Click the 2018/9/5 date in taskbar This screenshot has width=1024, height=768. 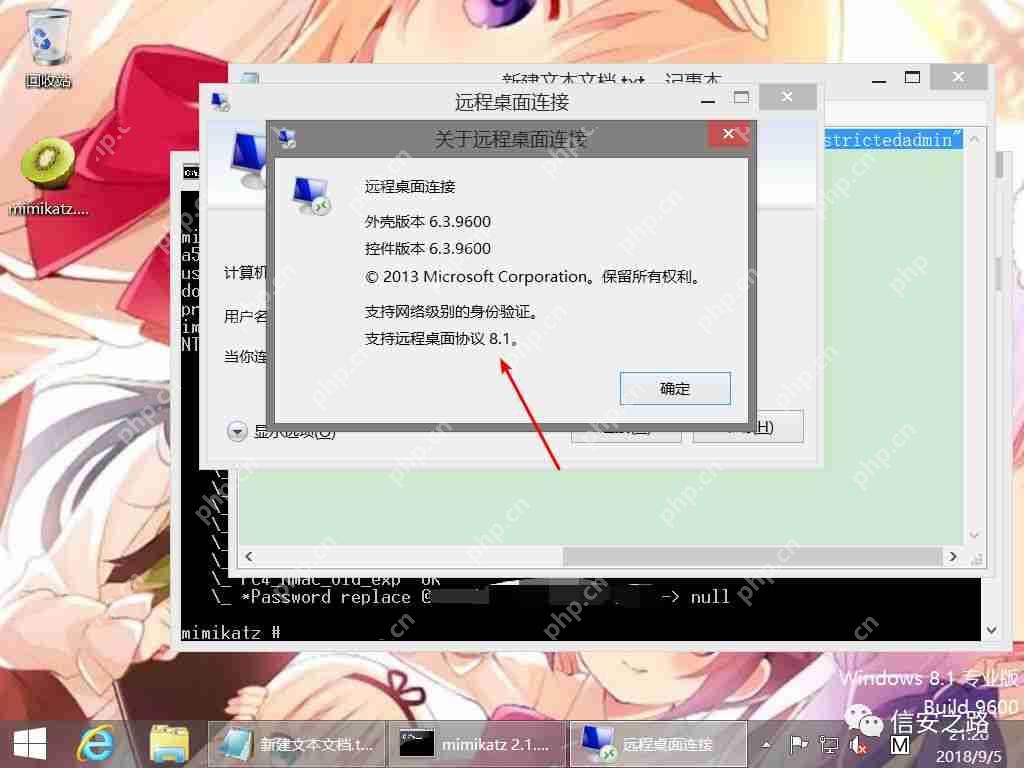[969, 757]
